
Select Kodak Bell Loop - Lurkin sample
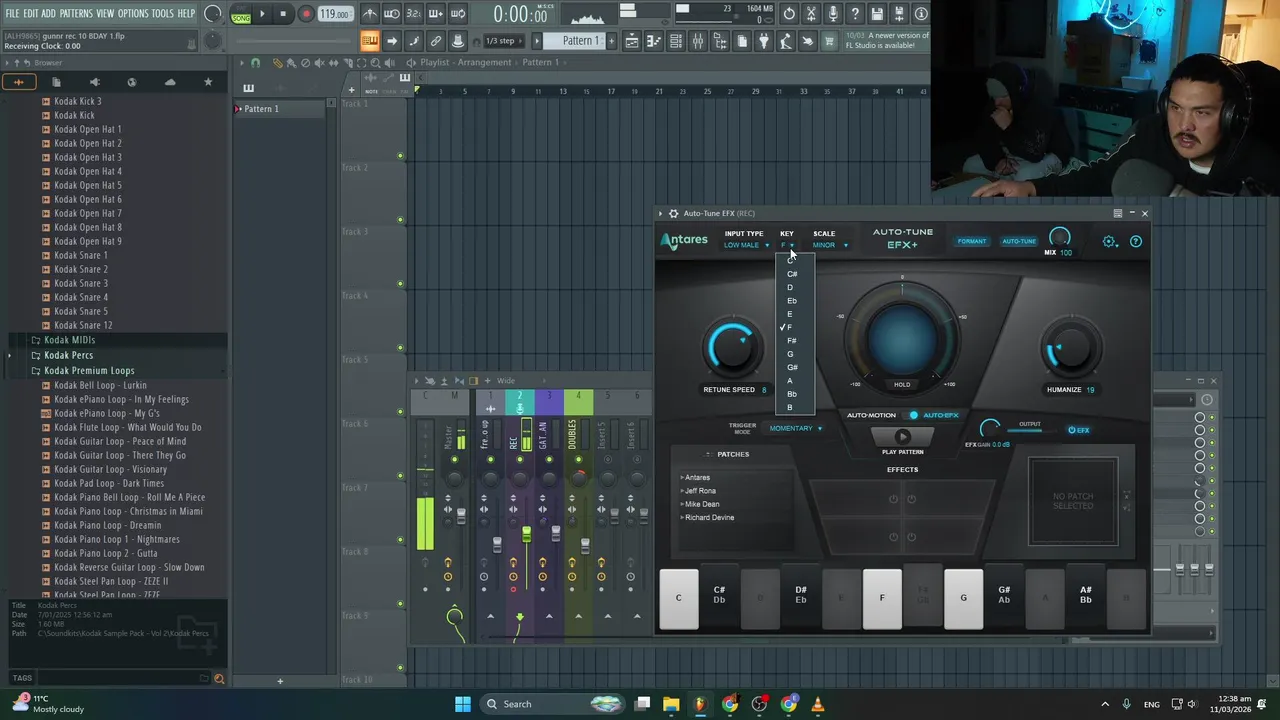click(100, 385)
